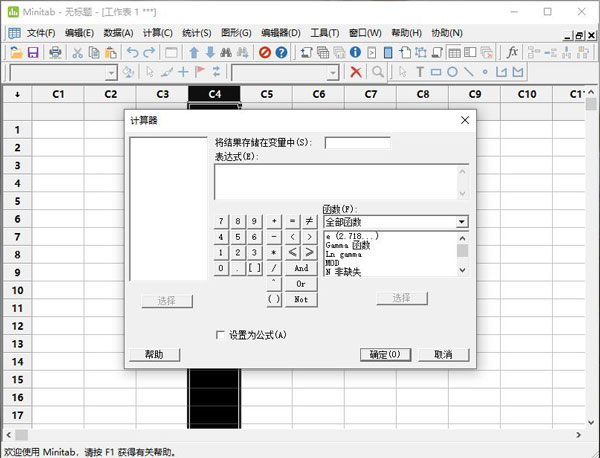The width and height of the screenshot is (600, 458).
Task: Open the first empty toolbar combo box dropdown
Action: (x=111, y=72)
